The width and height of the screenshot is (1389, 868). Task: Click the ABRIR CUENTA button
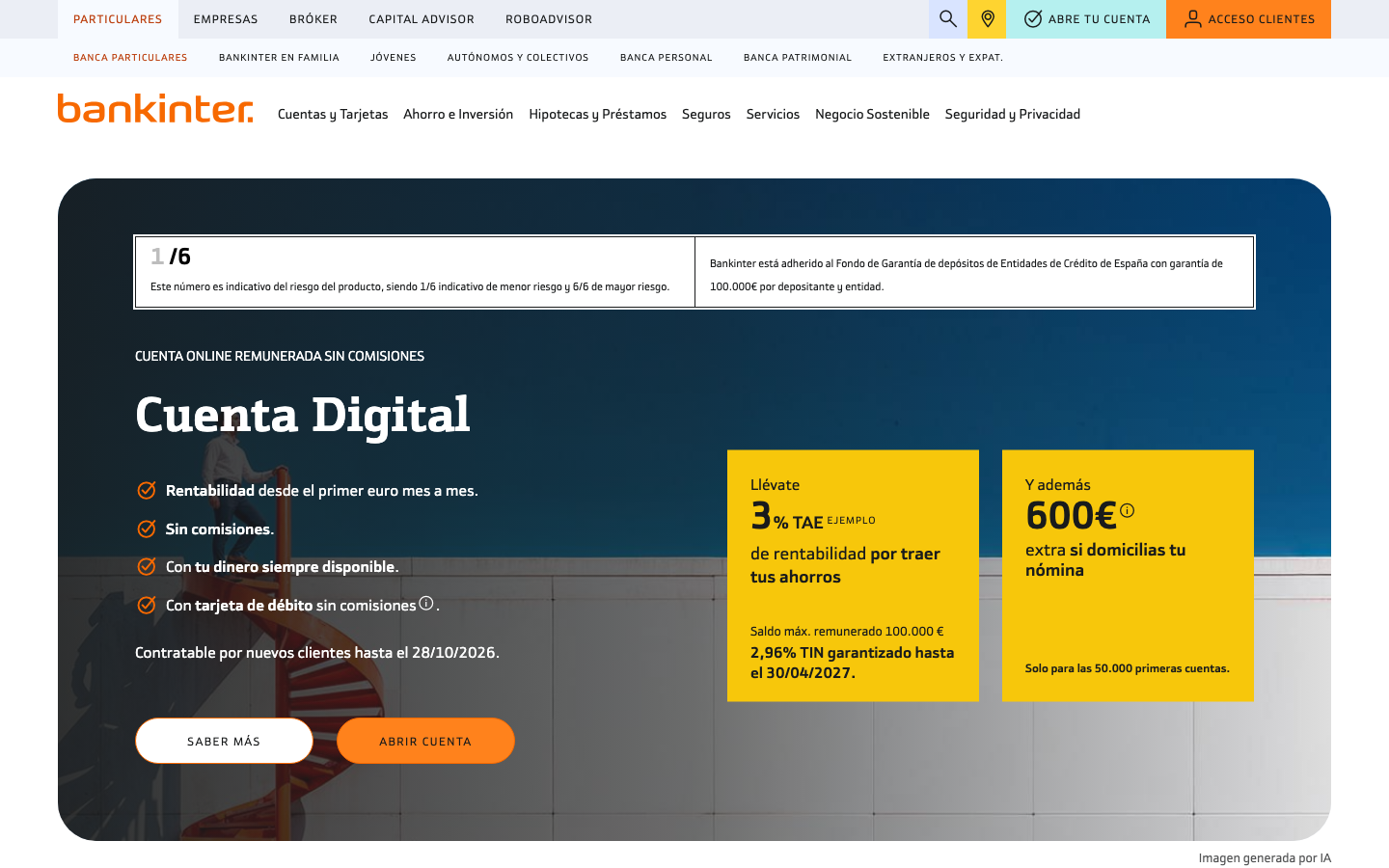pyautogui.click(x=425, y=741)
